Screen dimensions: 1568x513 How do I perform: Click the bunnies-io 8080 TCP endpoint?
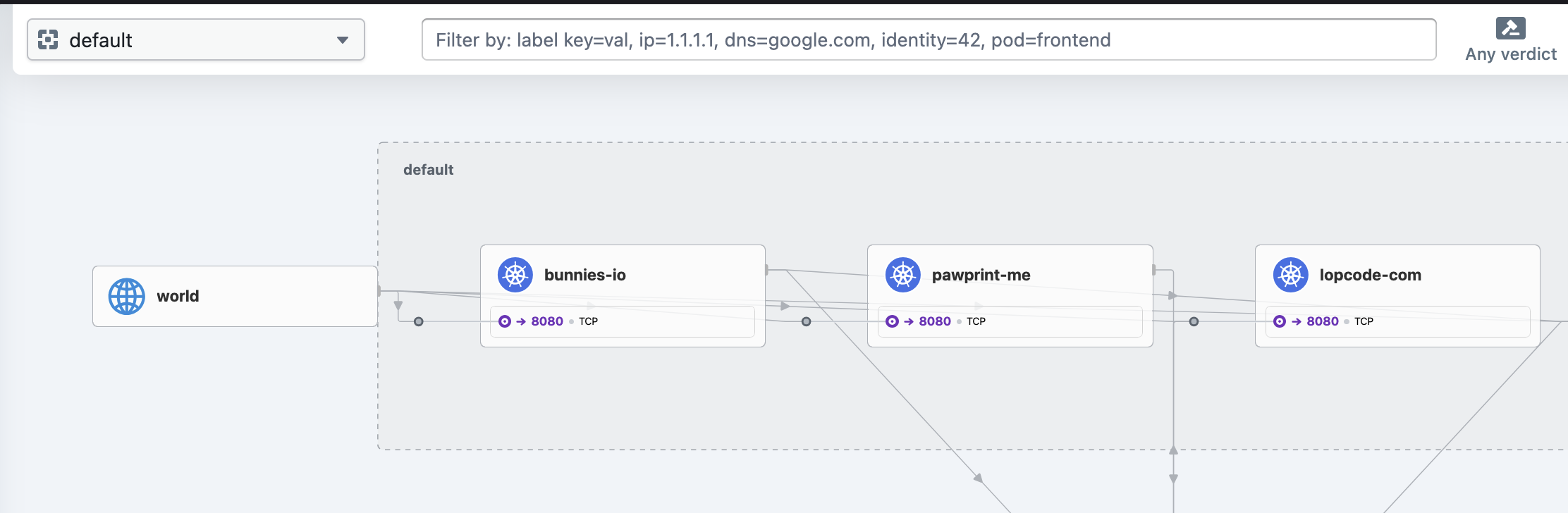pyautogui.click(x=623, y=321)
